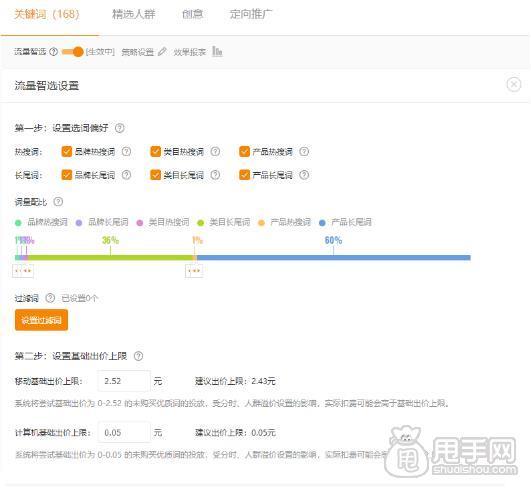Image resolution: width=531 pixels, height=489 pixels.
Task: Click slider handle at left end of ratio bar
Action: pyautogui.click(x=23, y=271)
